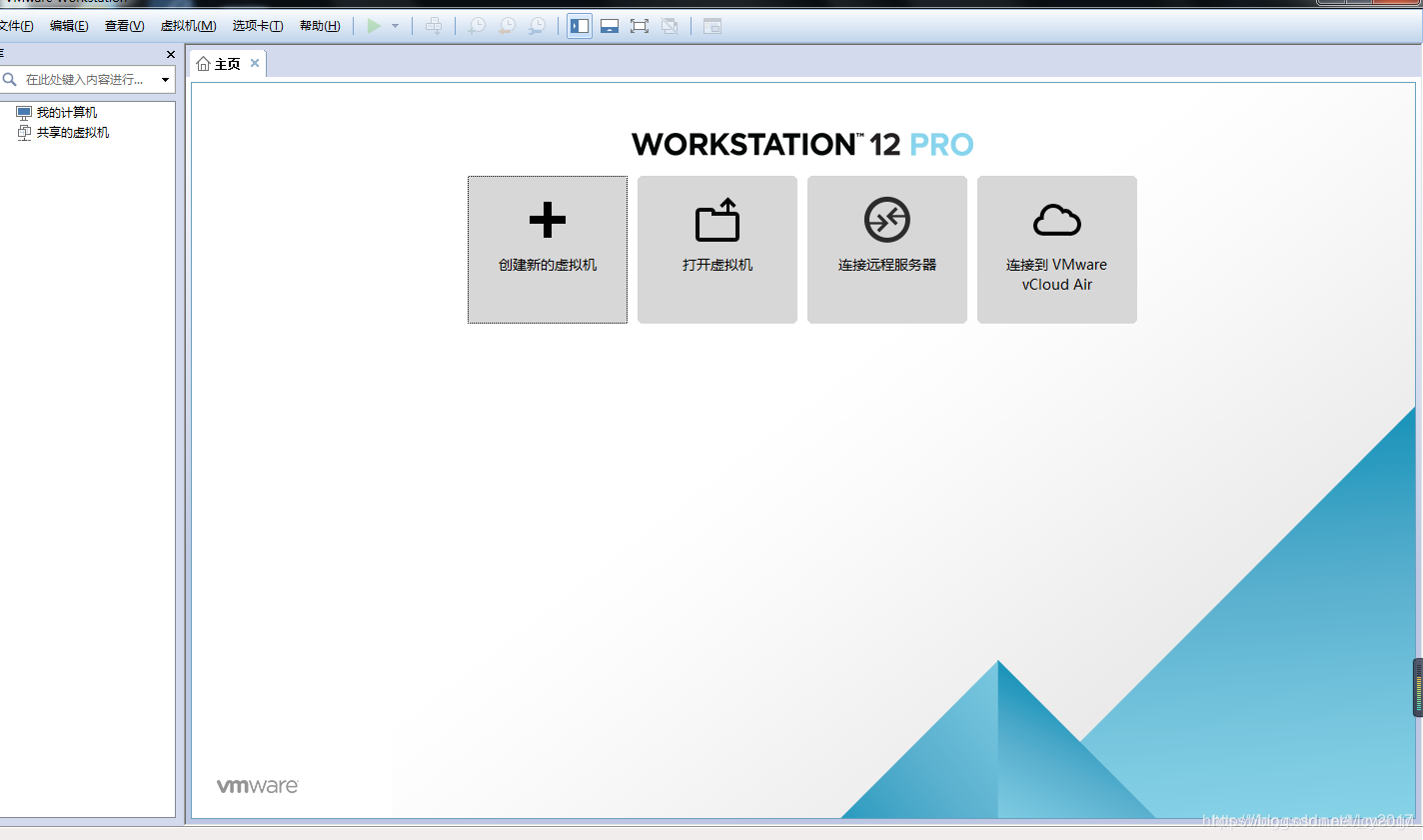Open the 文件(F) menu
Screen dimensions: 1423x840
[16, 26]
